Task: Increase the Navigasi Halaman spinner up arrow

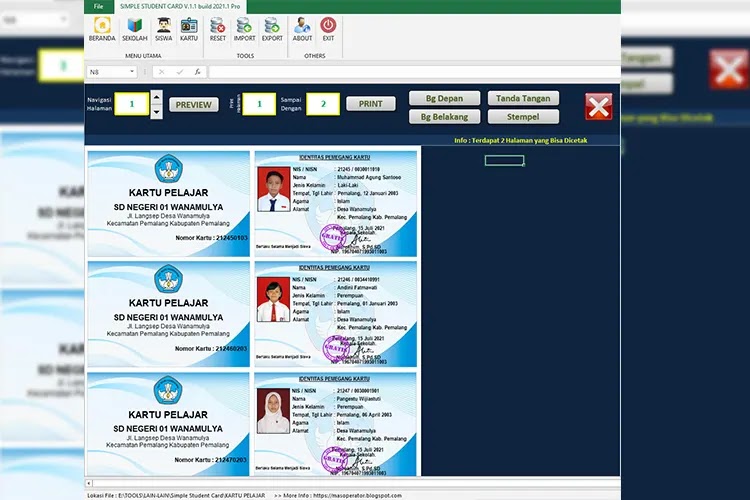Action: [x=156, y=97]
